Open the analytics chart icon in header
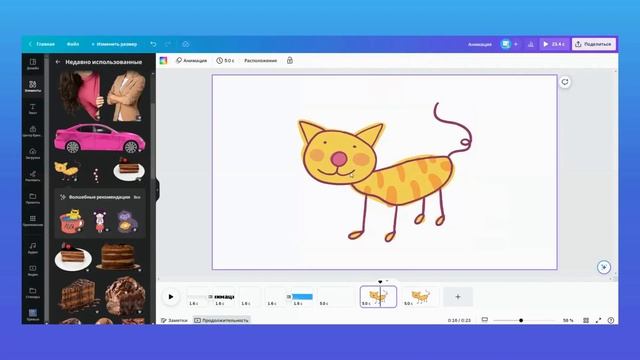Image resolution: width=640 pixels, height=360 pixels. coord(531,44)
